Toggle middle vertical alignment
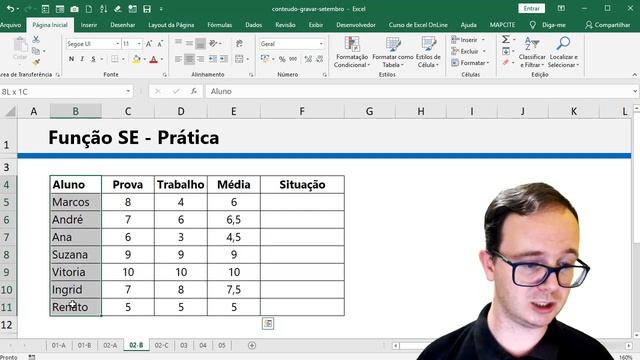 point(189,44)
